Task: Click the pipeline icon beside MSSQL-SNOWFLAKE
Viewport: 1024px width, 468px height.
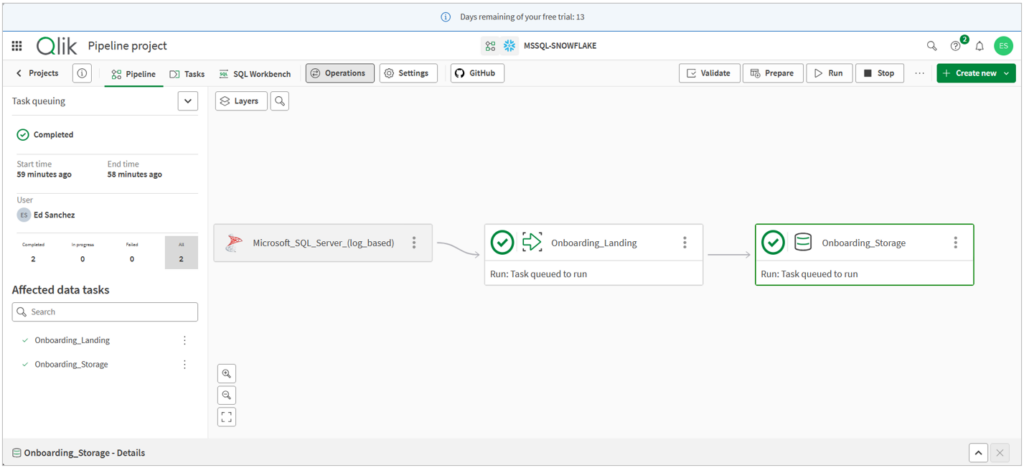Action: pos(490,46)
